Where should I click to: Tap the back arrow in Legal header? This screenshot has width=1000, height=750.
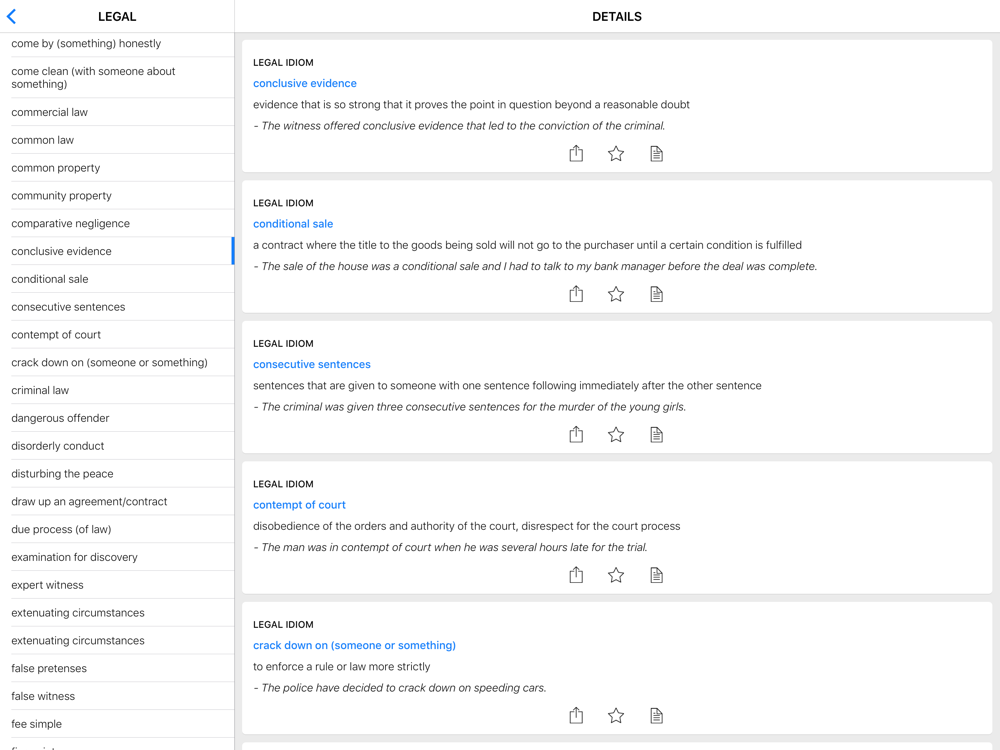pyautogui.click(x=12, y=17)
